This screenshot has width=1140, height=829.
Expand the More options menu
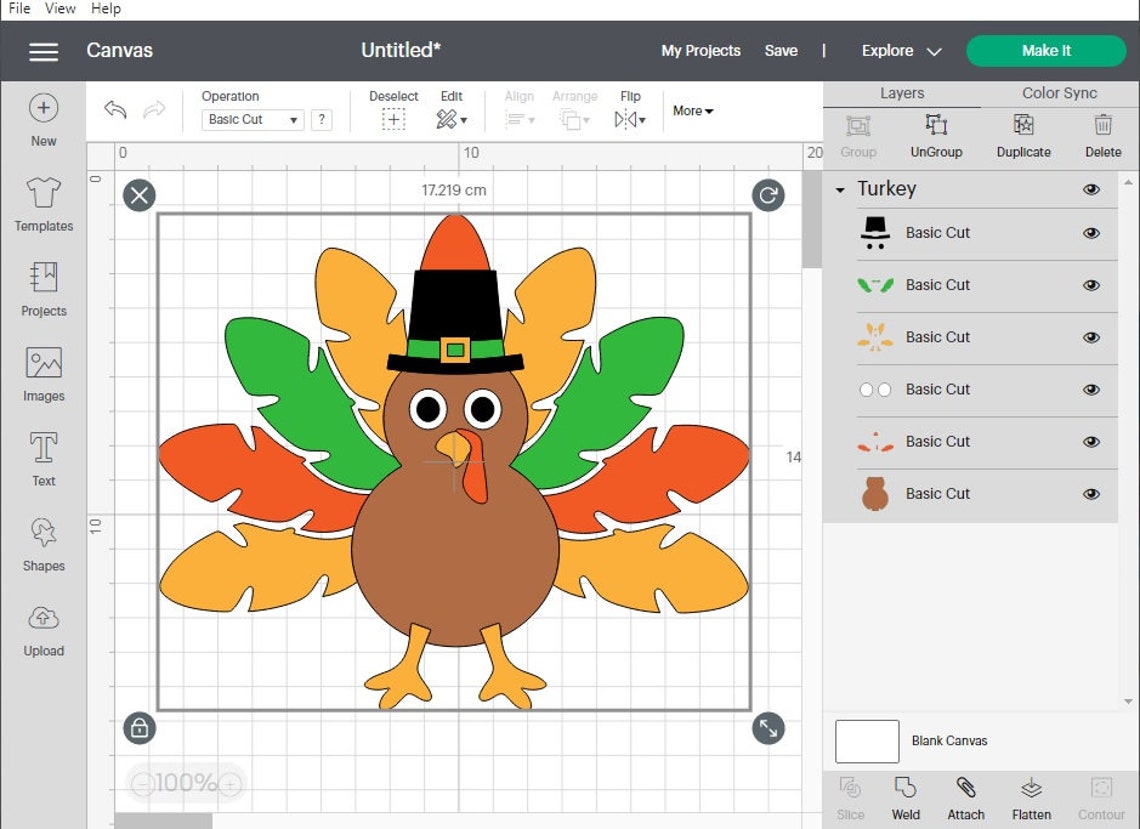pos(692,111)
